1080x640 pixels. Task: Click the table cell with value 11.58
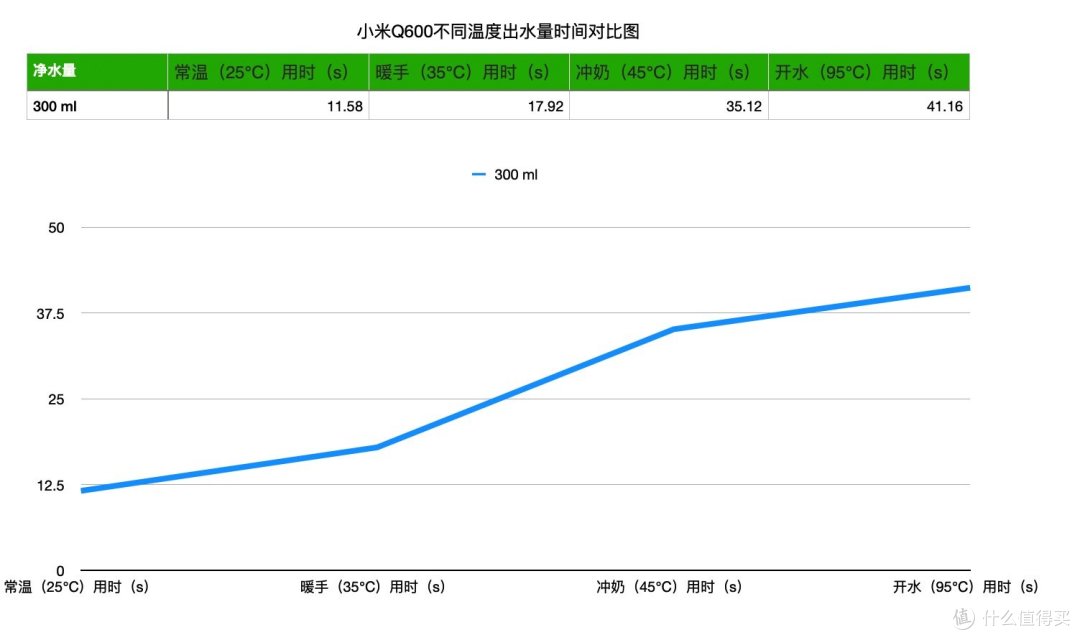pyautogui.click(x=268, y=105)
